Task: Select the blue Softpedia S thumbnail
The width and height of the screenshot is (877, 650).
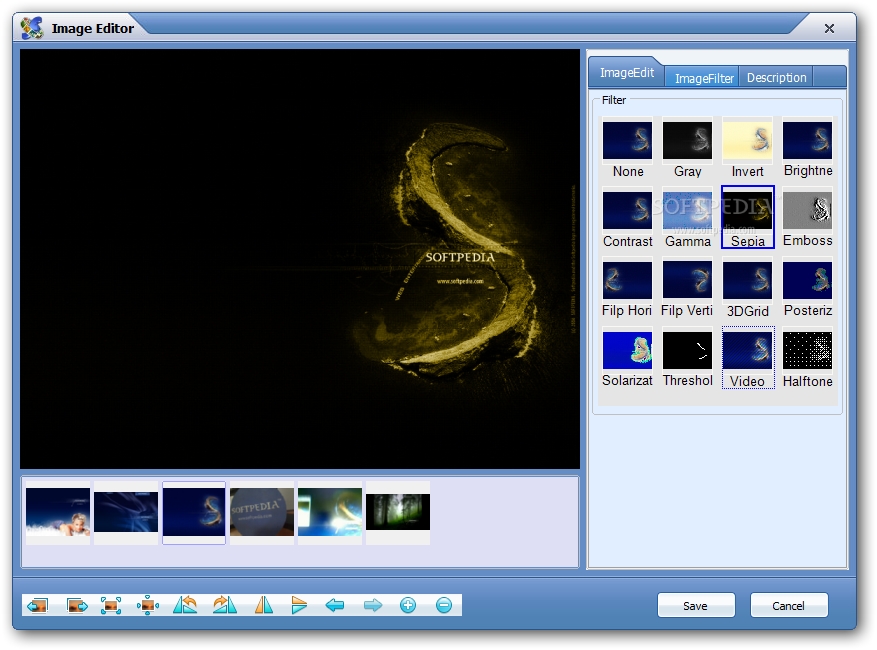Action: coord(194,512)
